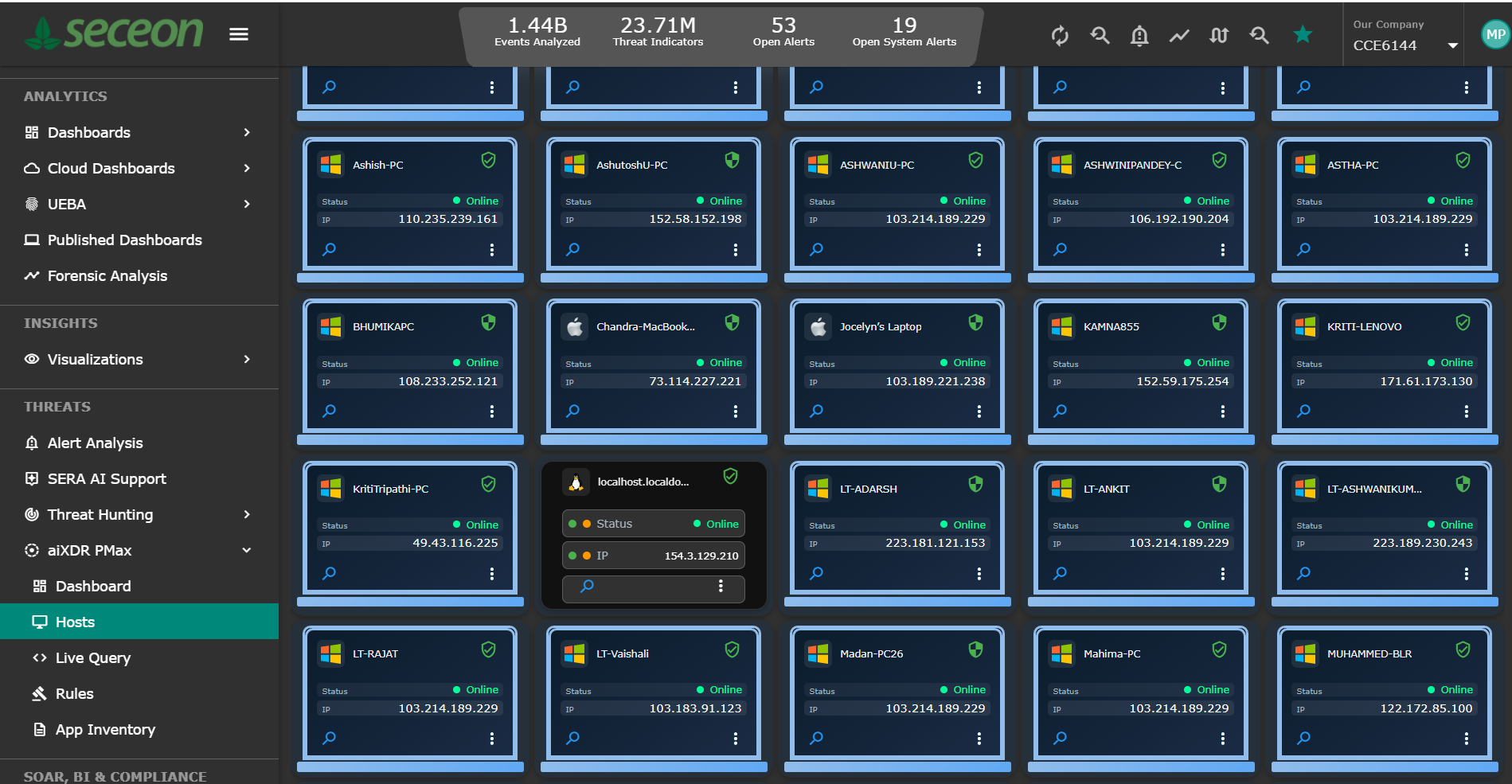Toggle the hamburger menu to collapse sidebar

tap(239, 34)
